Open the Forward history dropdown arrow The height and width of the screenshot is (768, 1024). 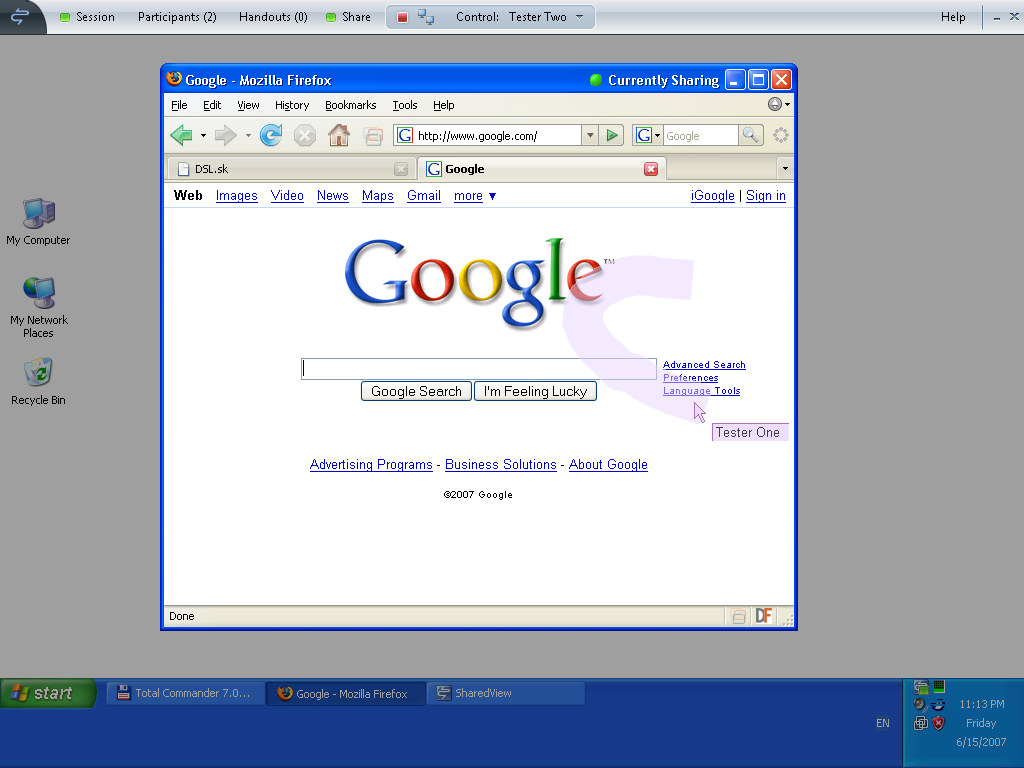point(248,136)
